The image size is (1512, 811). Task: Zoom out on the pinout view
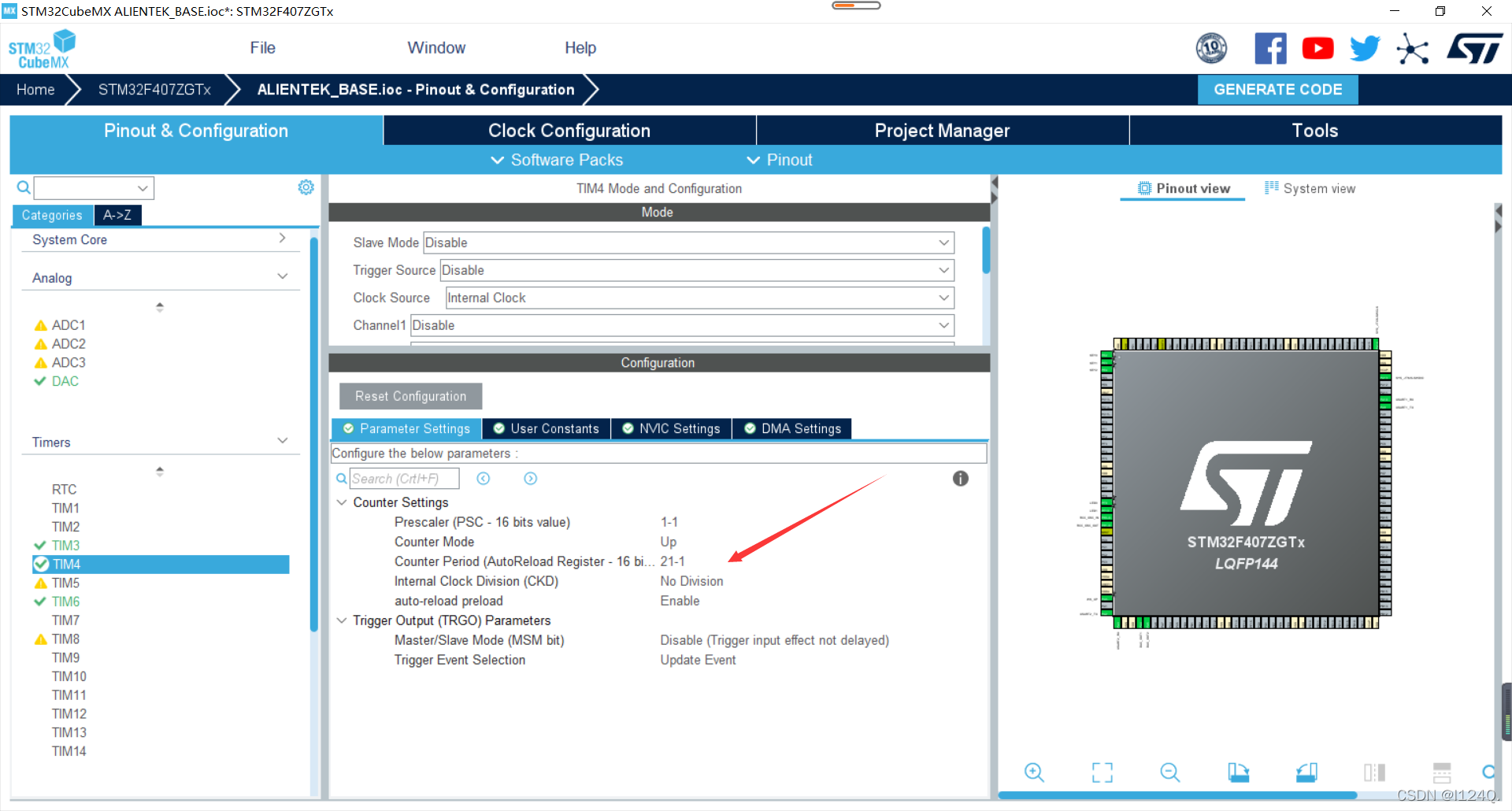coord(1170,772)
